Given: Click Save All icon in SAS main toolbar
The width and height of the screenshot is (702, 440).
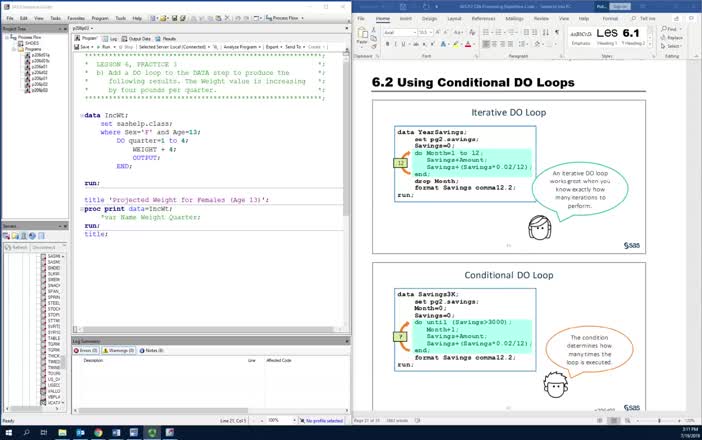Looking at the screenshot, I should pyautogui.click(x=183, y=18).
